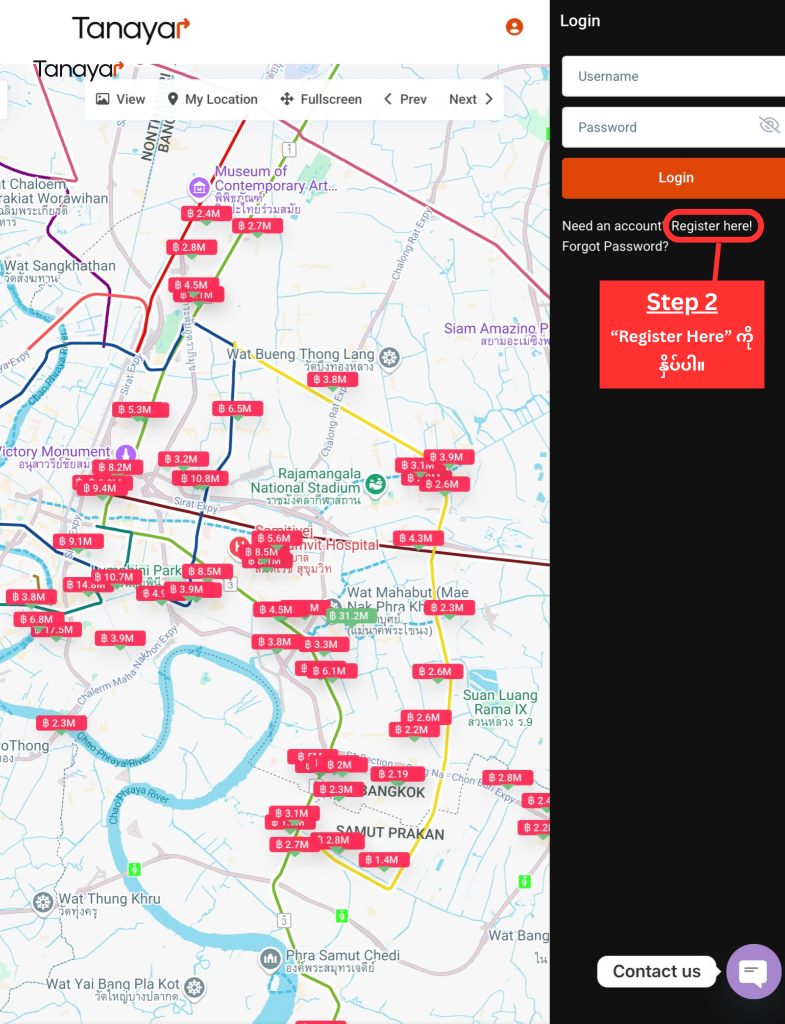The height and width of the screenshot is (1024, 785).
Task: Toggle password visibility eye icon
Action: [x=768, y=125]
